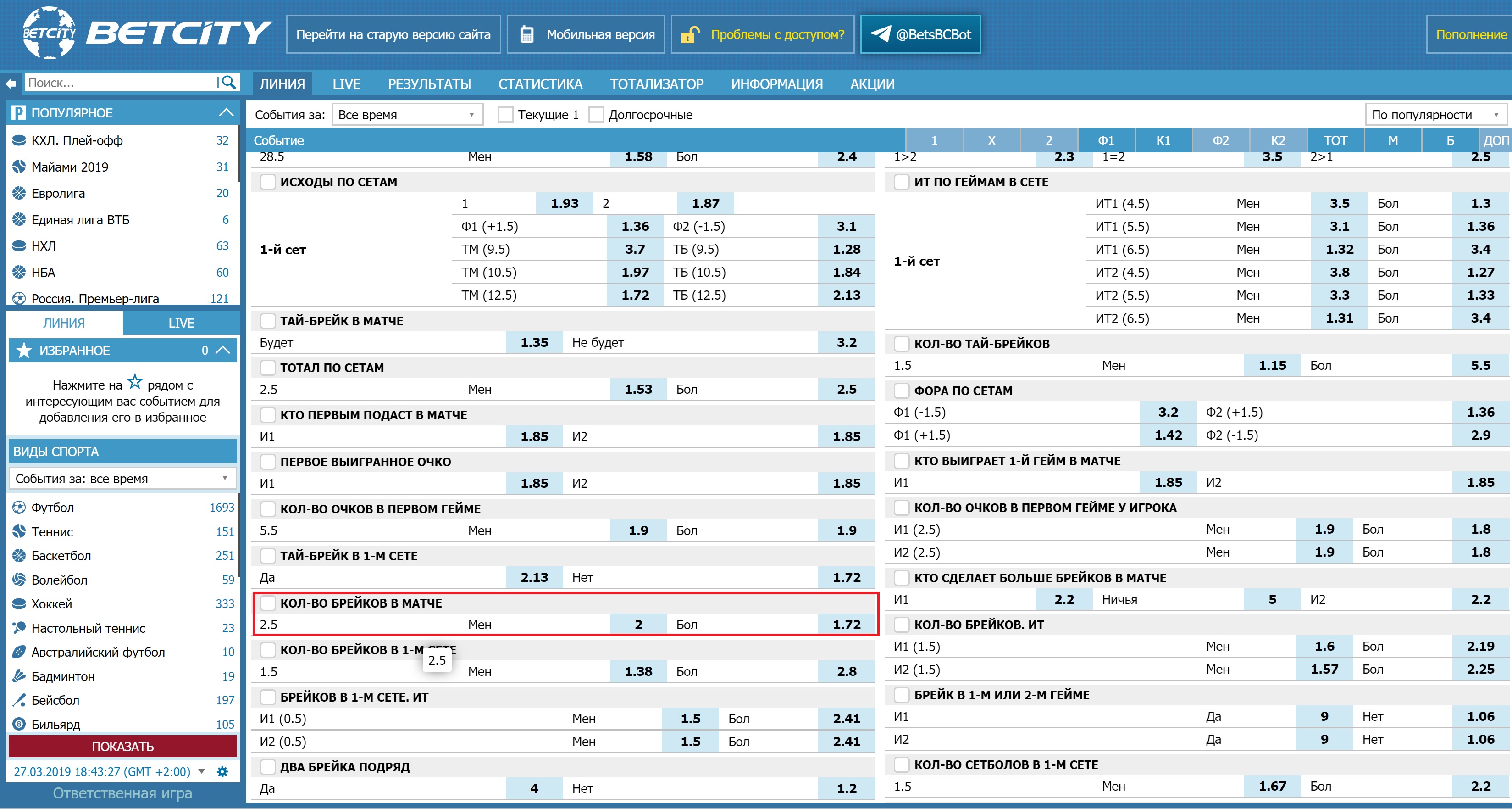Select the LIVE sidebar tab
The image size is (1512, 809).
[181, 323]
